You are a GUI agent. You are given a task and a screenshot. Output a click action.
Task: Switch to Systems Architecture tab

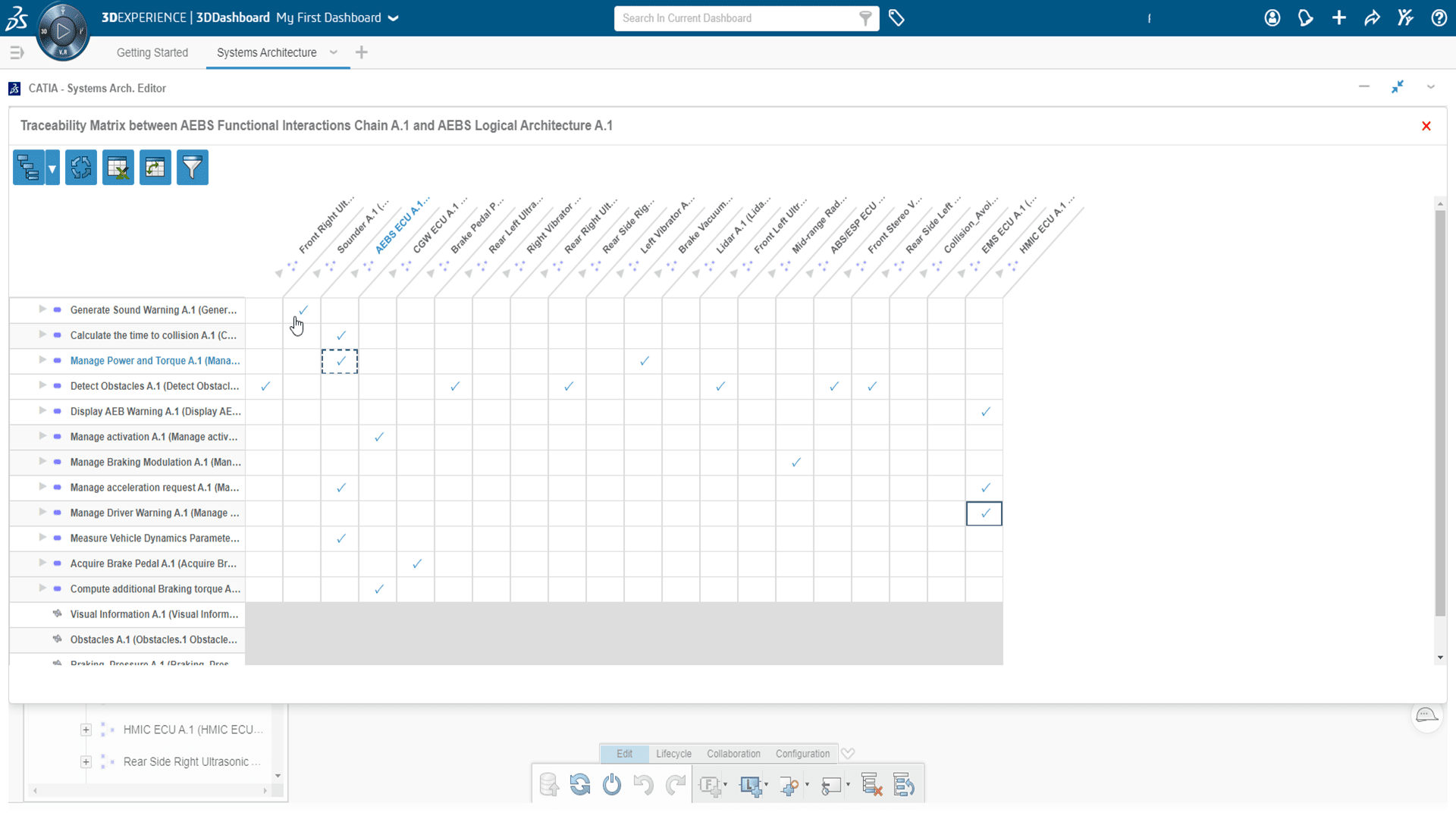click(266, 52)
